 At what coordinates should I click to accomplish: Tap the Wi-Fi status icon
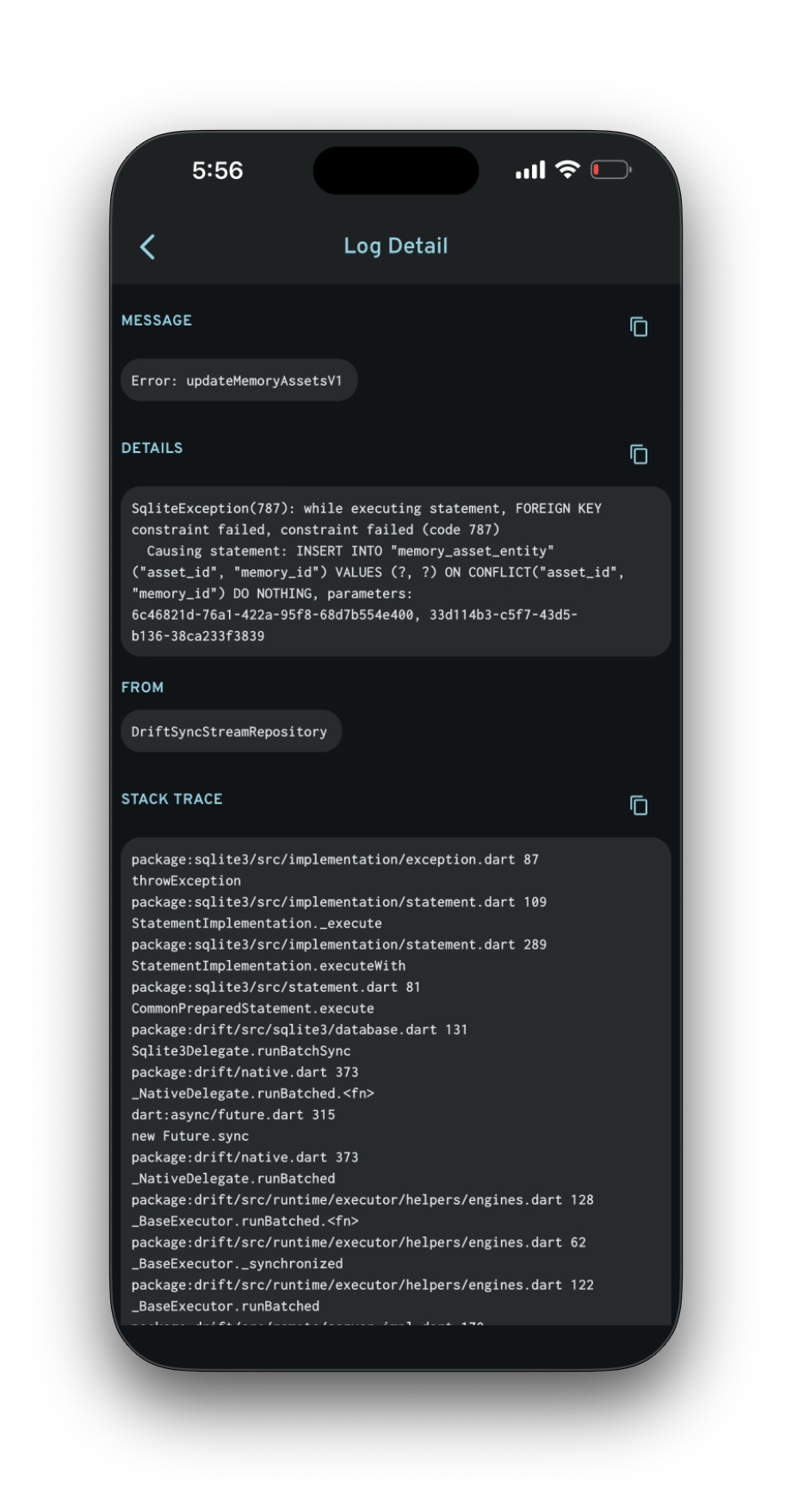pos(567,170)
